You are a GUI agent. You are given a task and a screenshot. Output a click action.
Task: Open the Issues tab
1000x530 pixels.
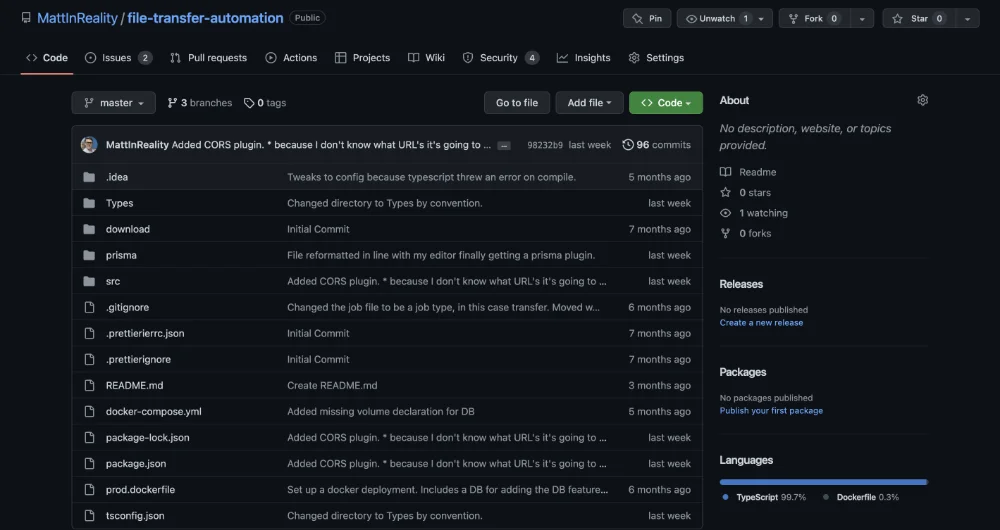point(119,57)
